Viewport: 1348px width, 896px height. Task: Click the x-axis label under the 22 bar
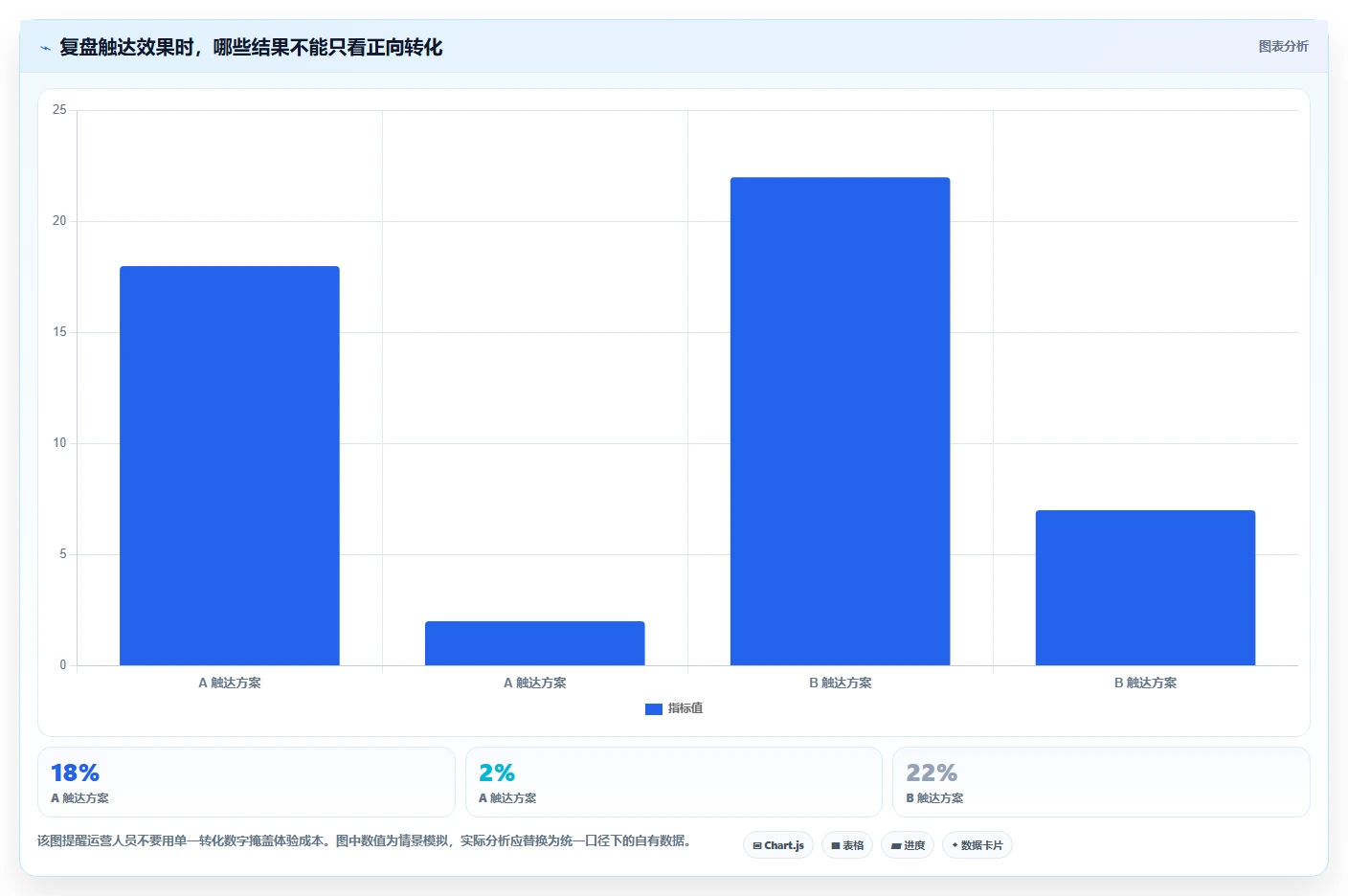(841, 683)
